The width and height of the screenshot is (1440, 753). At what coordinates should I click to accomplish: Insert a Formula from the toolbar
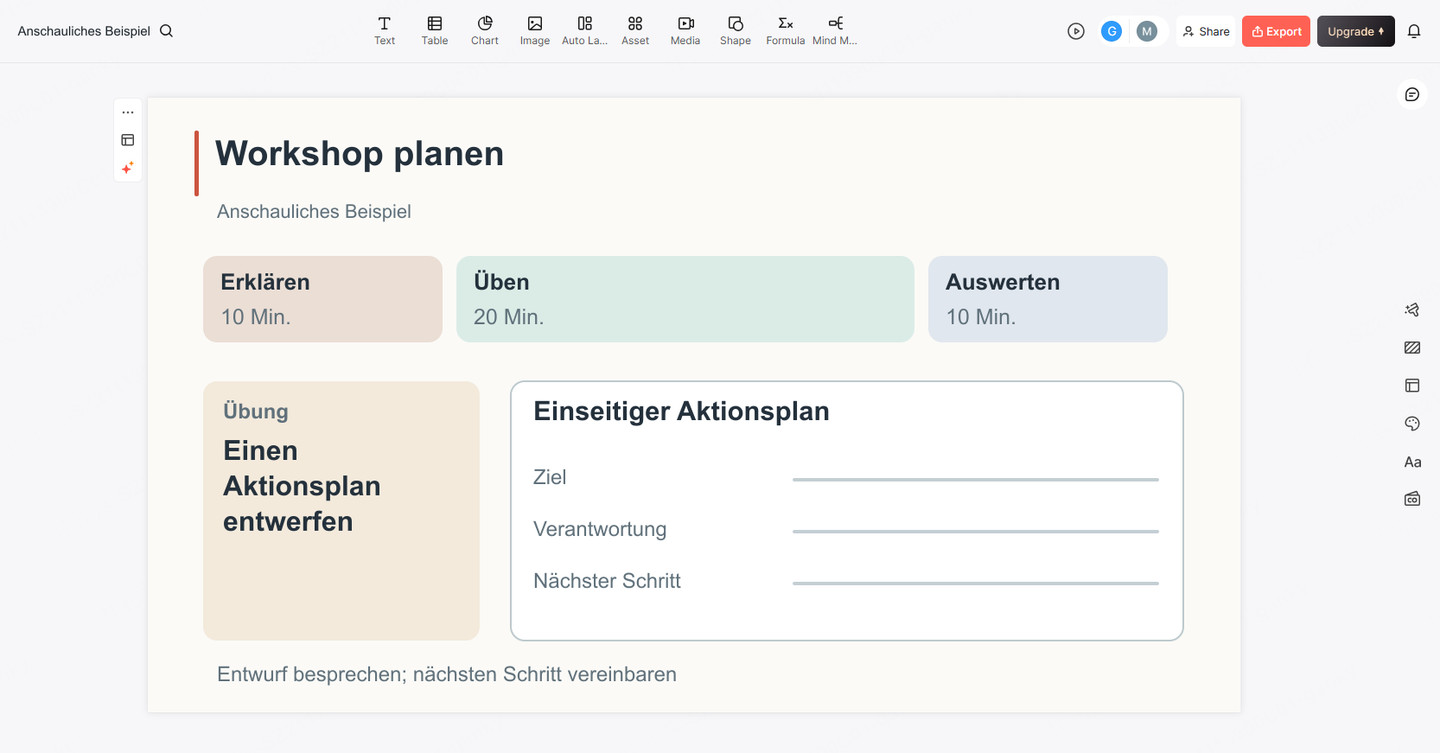[785, 30]
